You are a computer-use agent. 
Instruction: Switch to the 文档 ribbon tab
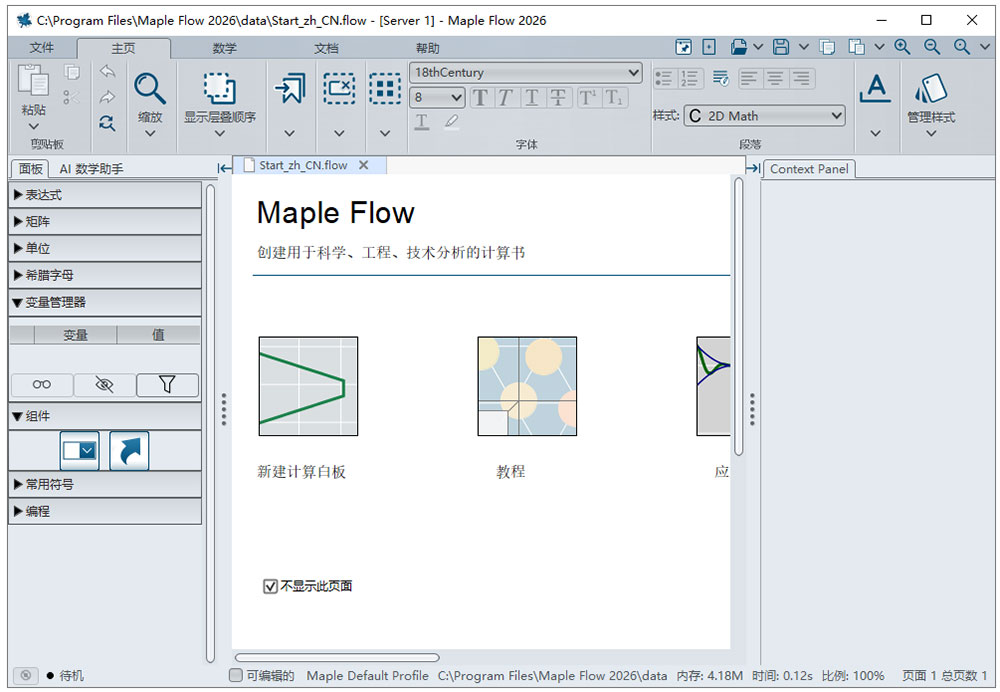tap(326, 48)
